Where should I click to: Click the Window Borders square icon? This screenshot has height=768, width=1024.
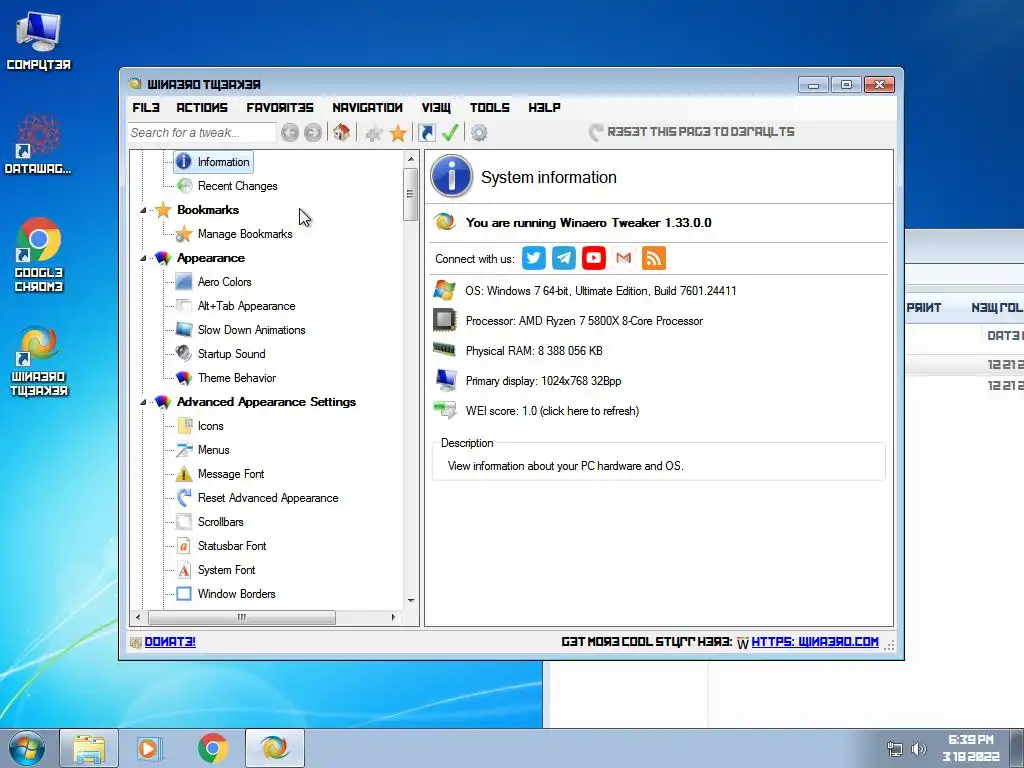184,594
